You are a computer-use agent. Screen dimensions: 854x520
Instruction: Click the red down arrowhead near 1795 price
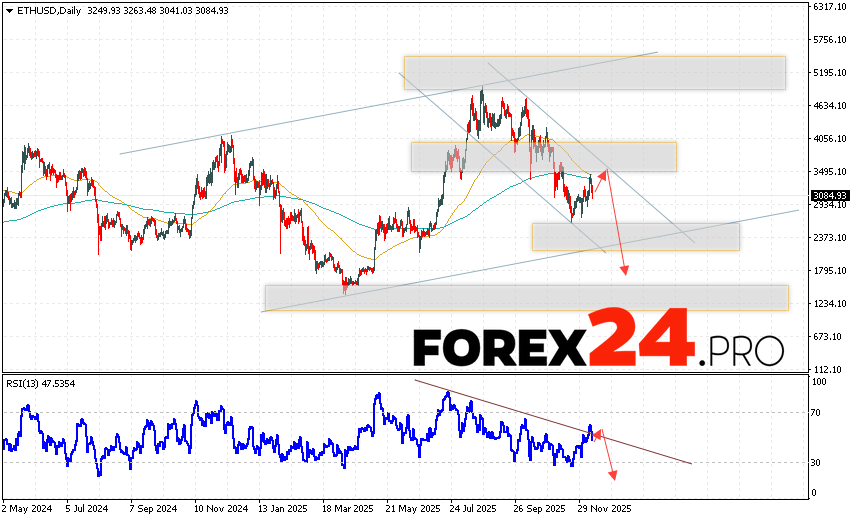tap(627, 269)
